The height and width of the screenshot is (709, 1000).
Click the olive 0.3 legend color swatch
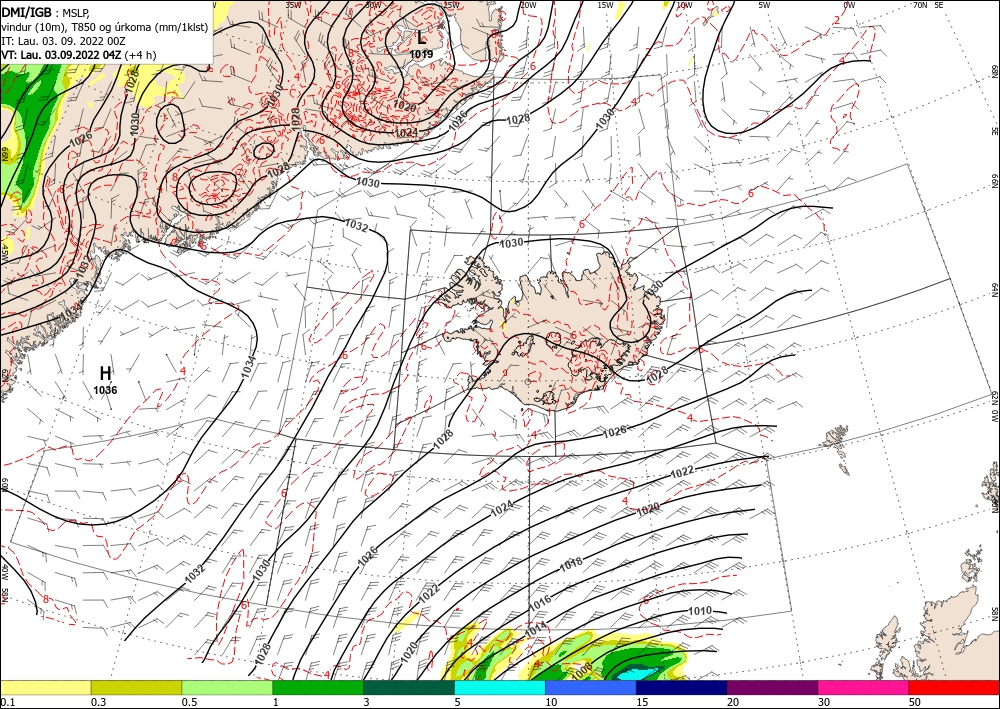point(136,687)
